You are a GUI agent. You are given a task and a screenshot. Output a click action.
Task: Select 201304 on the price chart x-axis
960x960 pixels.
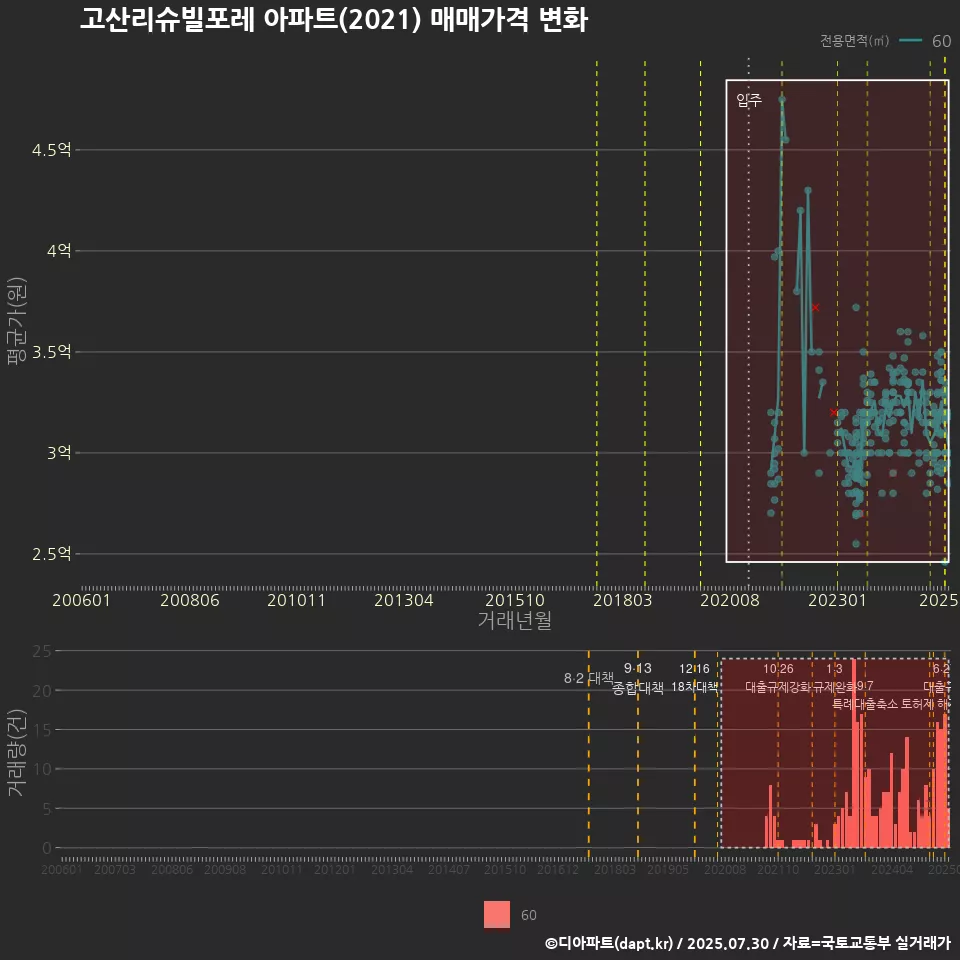tap(403, 600)
